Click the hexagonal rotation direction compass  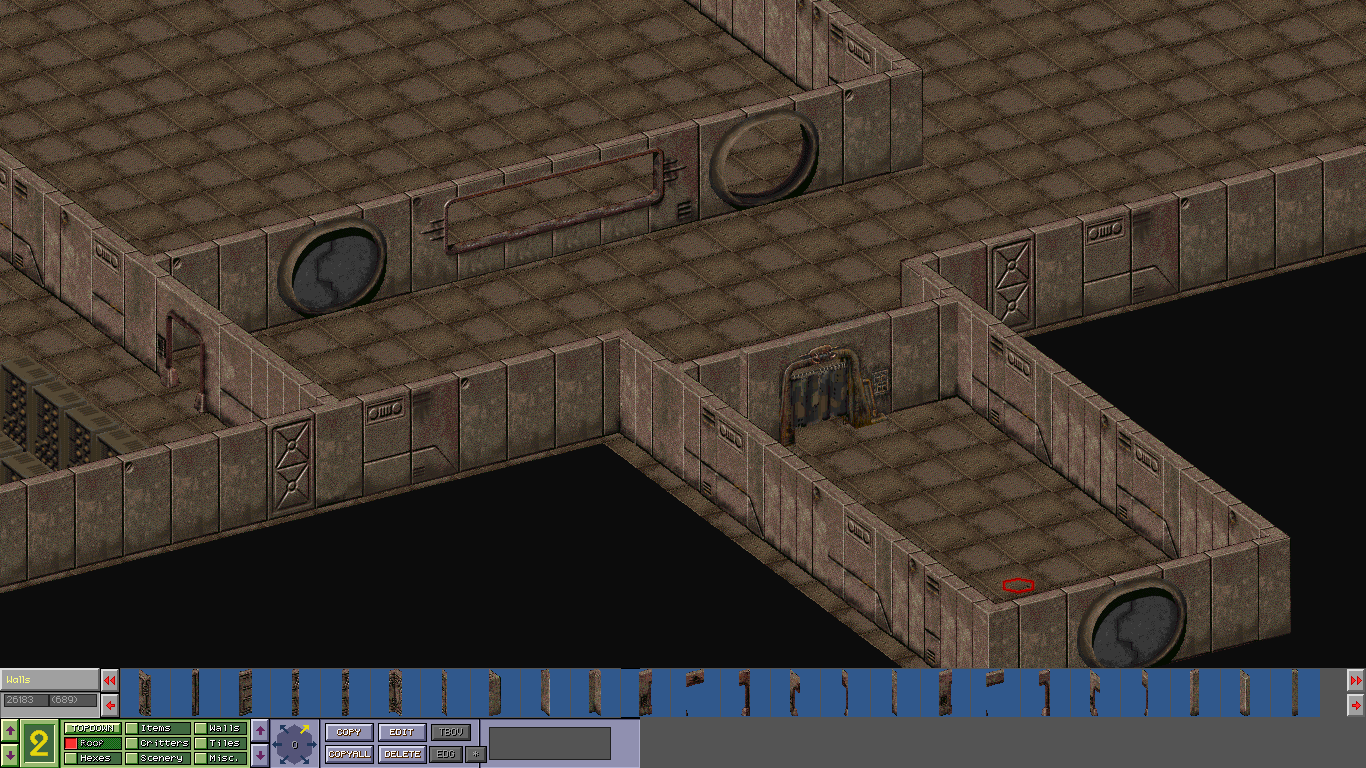[294, 744]
